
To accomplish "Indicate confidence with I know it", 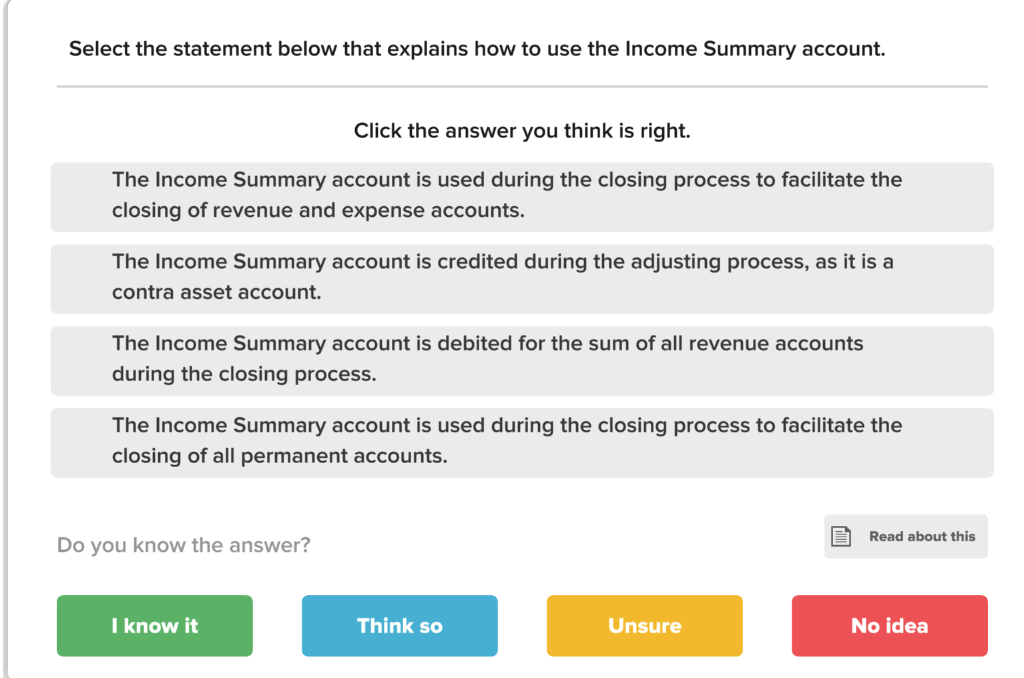I will pyautogui.click(x=154, y=625).
